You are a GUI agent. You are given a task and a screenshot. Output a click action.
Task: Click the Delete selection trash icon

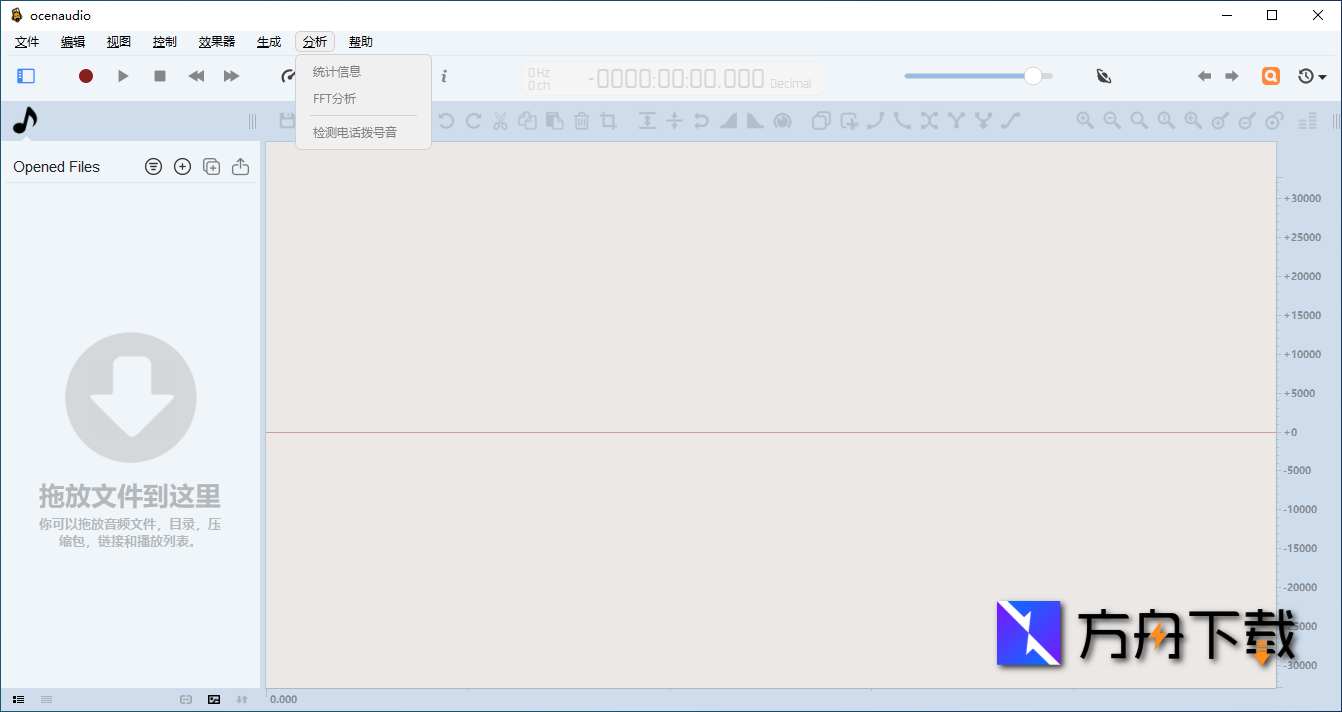pos(581,121)
